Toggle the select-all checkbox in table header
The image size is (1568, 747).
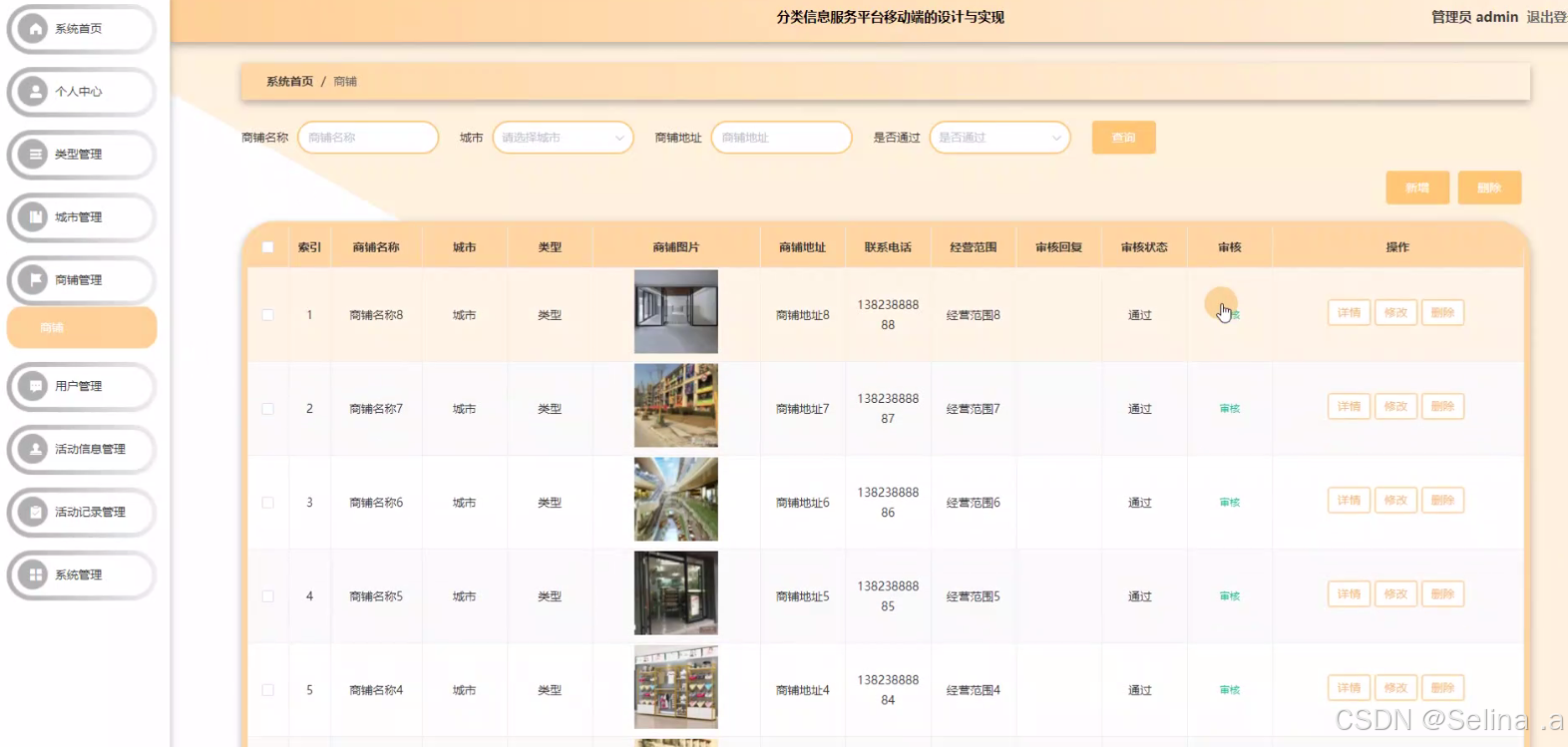click(267, 247)
